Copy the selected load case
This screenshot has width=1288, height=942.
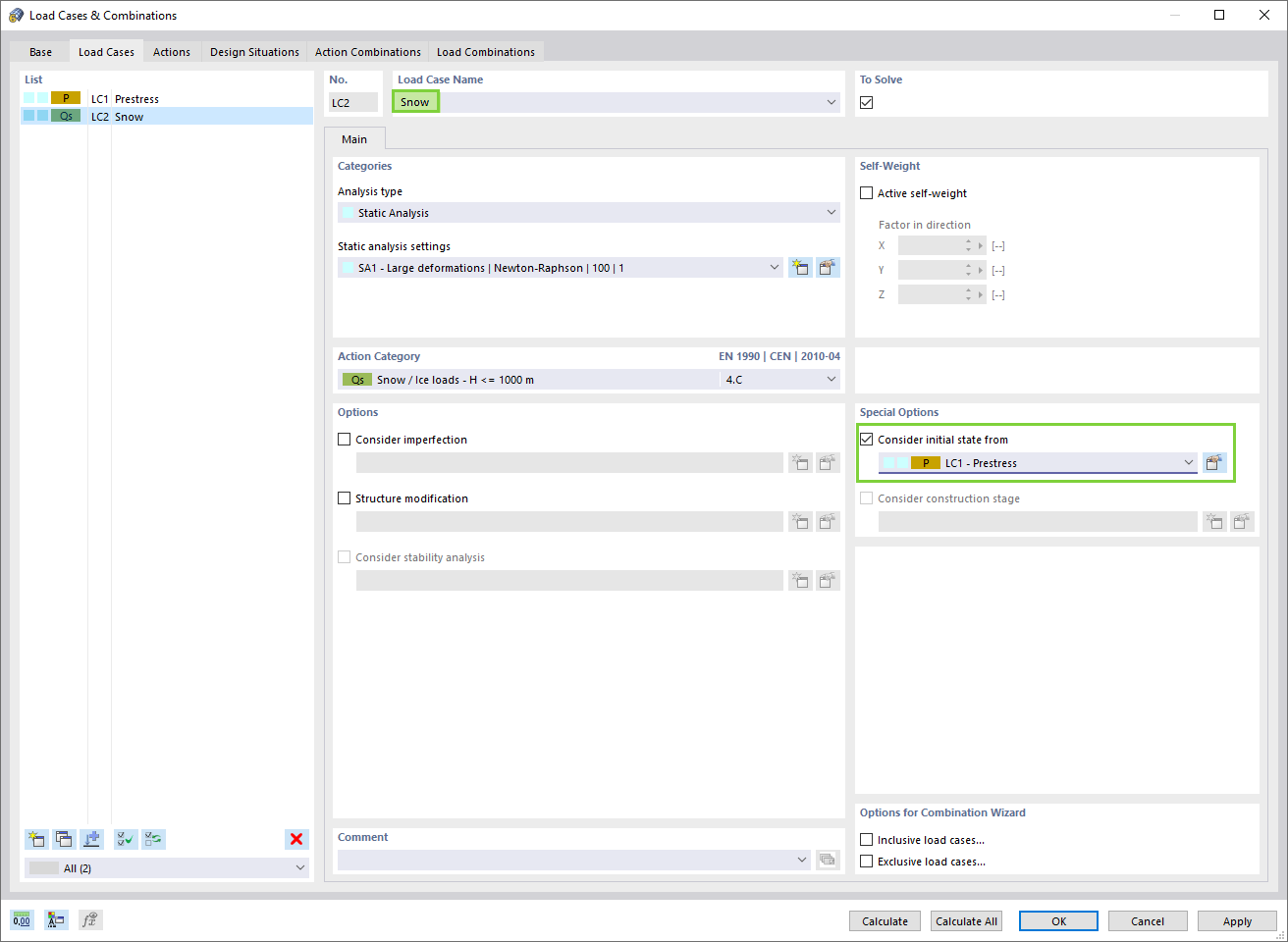click(x=64, y=839)
